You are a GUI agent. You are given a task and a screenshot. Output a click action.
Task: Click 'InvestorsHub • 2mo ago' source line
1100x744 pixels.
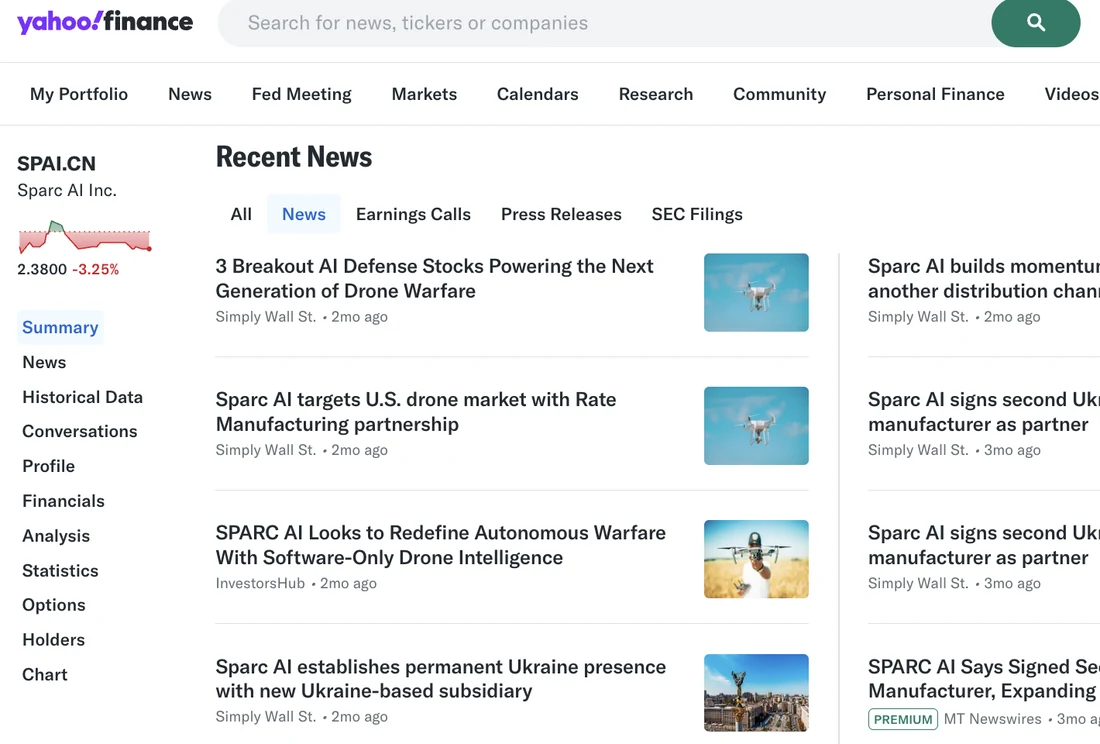click(x=296, y=583)
